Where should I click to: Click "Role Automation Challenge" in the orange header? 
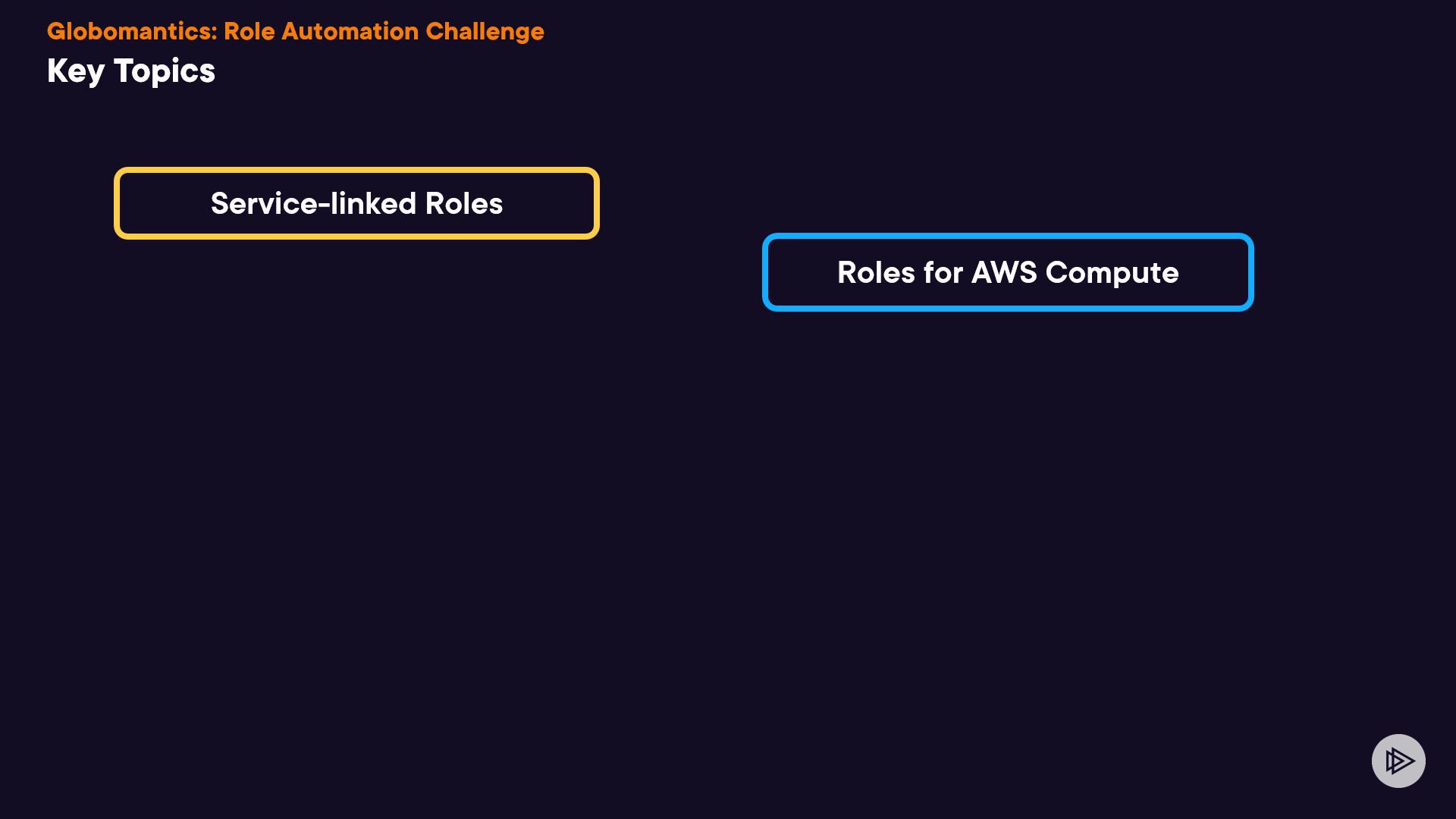(x=384, y=31)
